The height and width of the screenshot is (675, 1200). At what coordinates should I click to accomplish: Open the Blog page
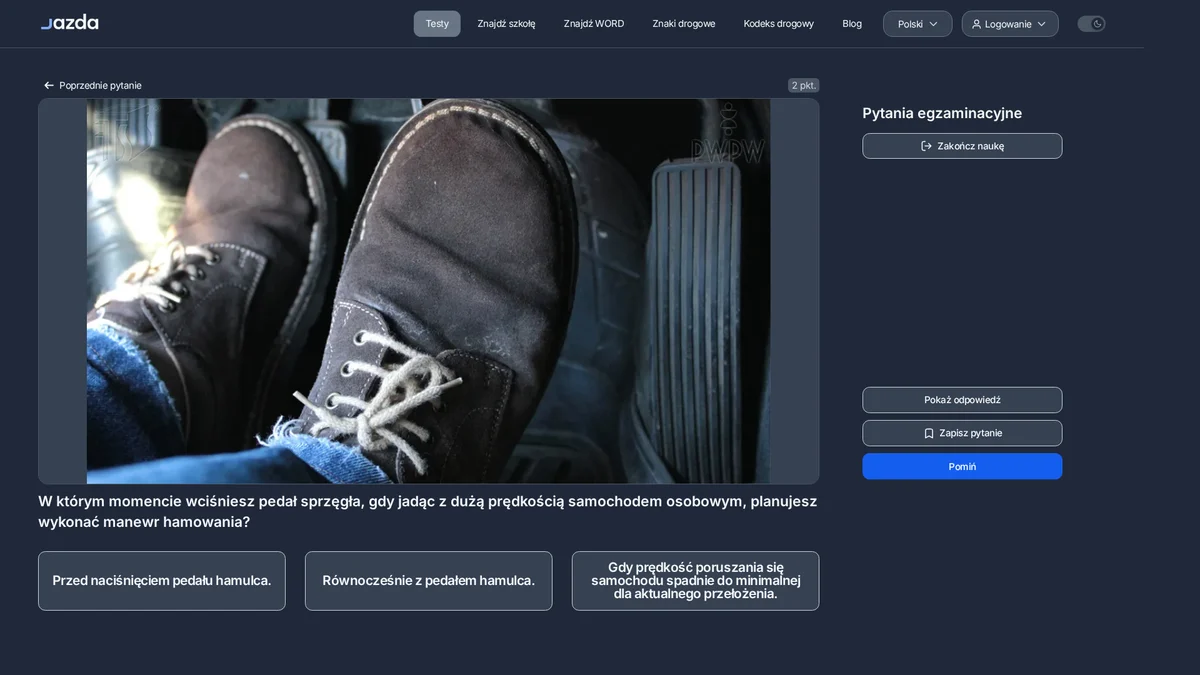(852, 24)
